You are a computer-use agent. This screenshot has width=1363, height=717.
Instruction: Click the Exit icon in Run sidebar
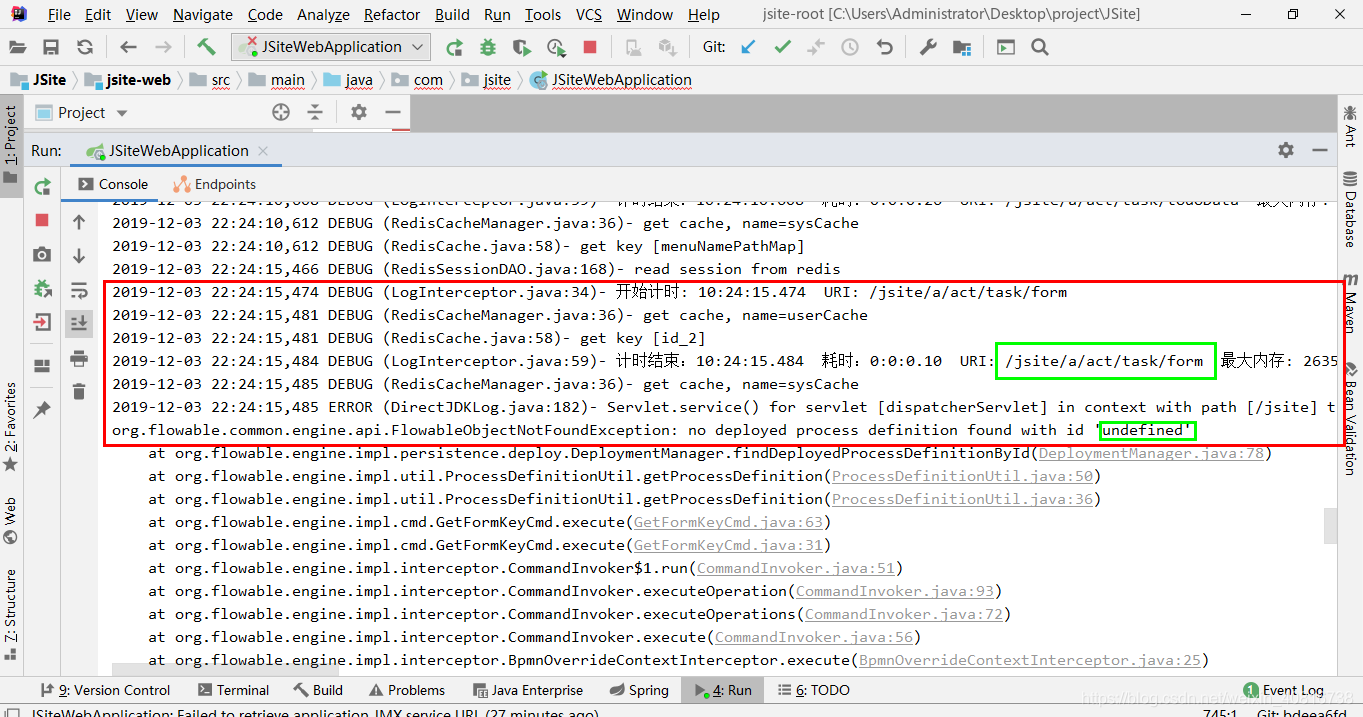point(42,322)
